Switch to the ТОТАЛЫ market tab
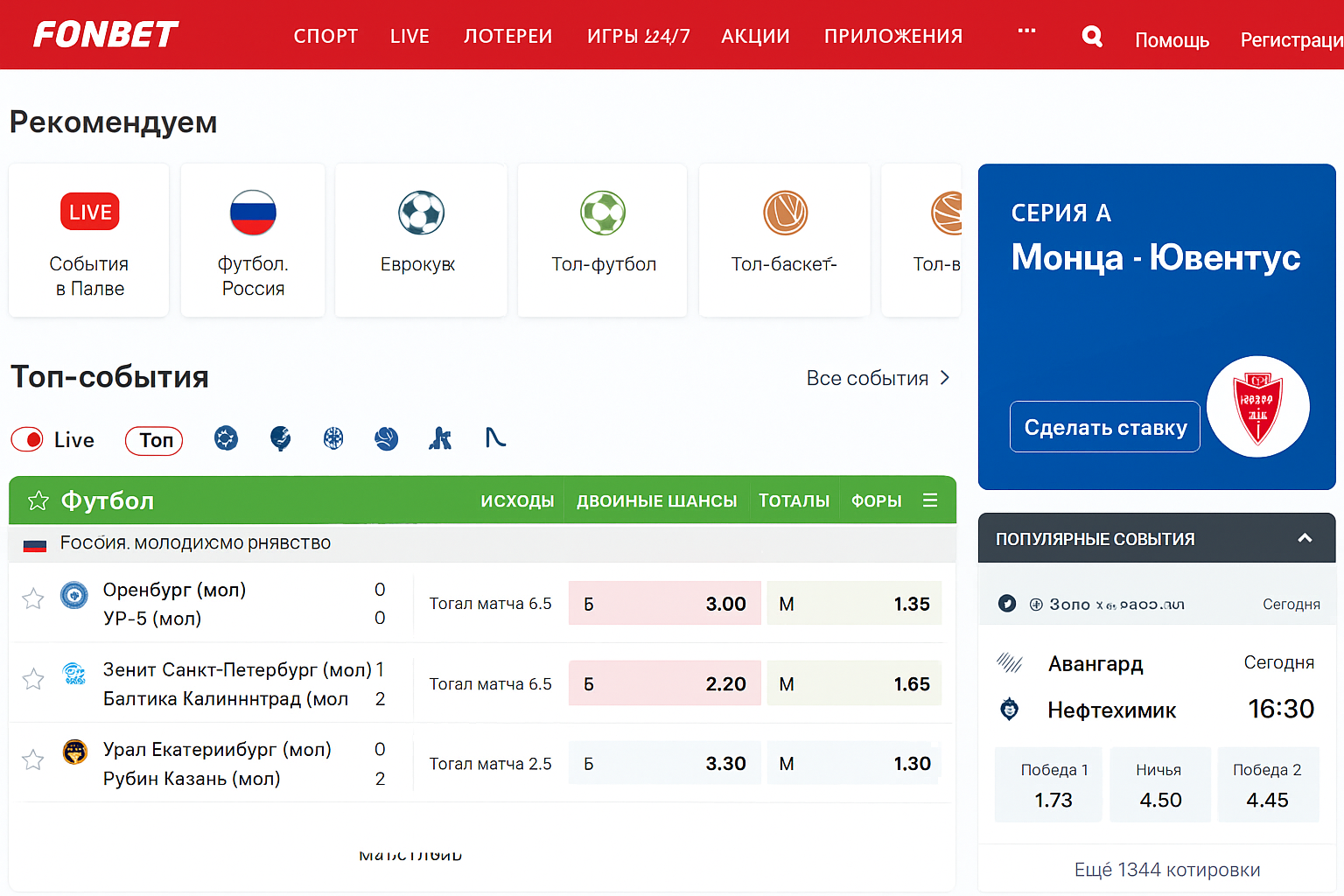The width and height of the screenshot is (1344, 896). click(794, 500)
